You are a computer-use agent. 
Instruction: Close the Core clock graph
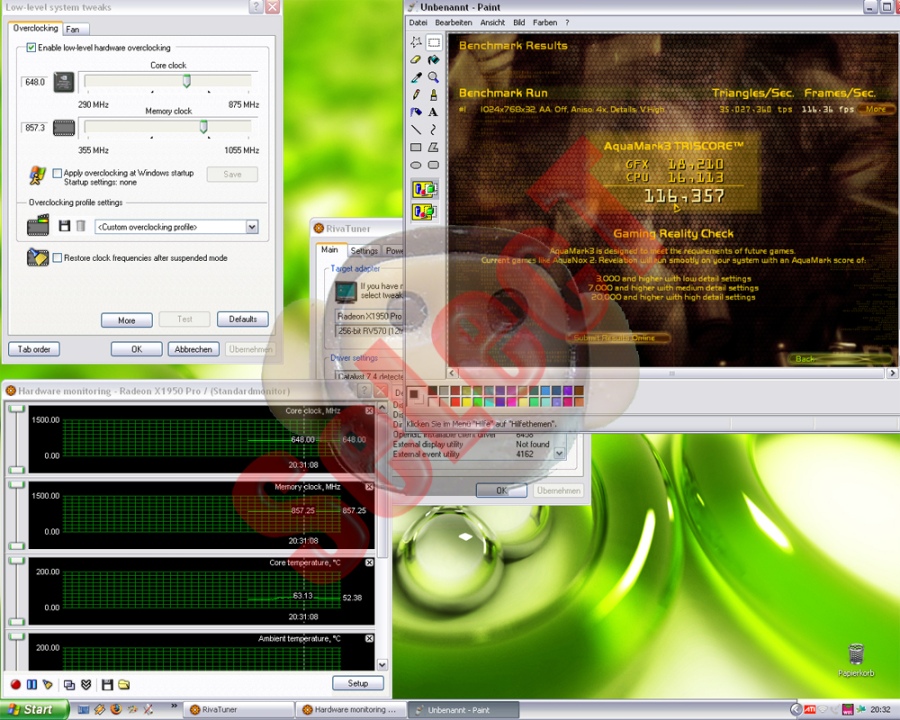click(369, 411)
